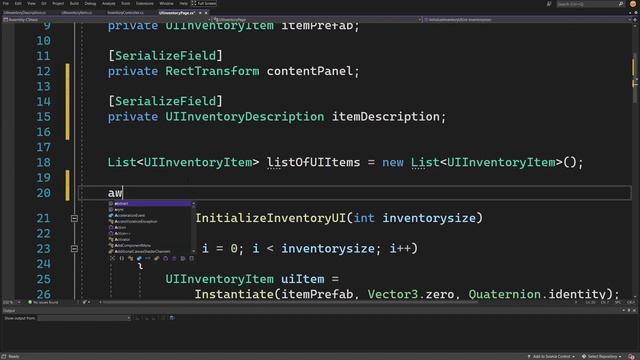The image size is (640, 360).
Task: Choose the AdditionalCanvasShaderChannels IntelliSense suggestion
Action: 149,251
